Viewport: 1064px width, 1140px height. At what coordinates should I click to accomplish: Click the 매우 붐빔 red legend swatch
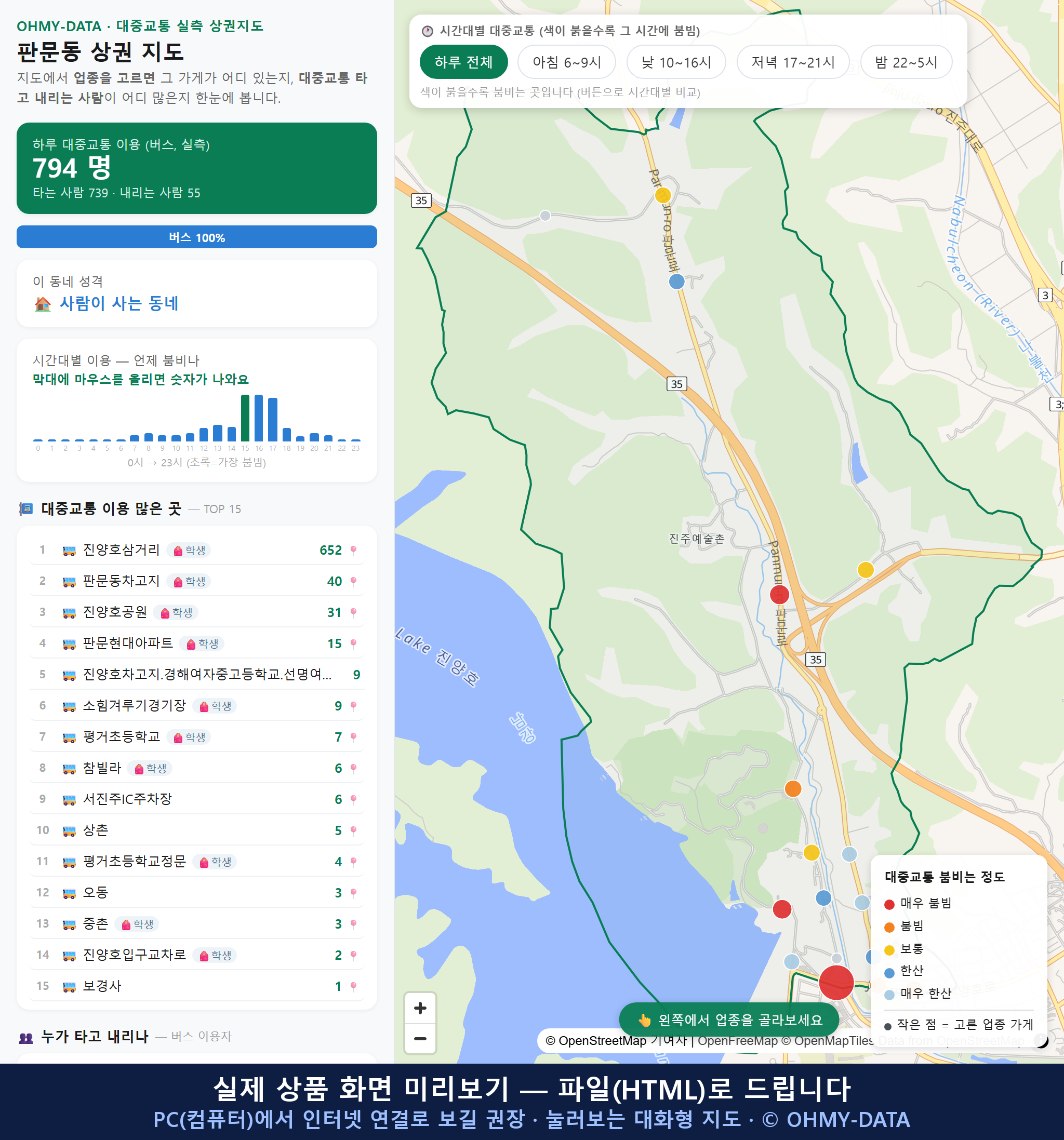889,904
